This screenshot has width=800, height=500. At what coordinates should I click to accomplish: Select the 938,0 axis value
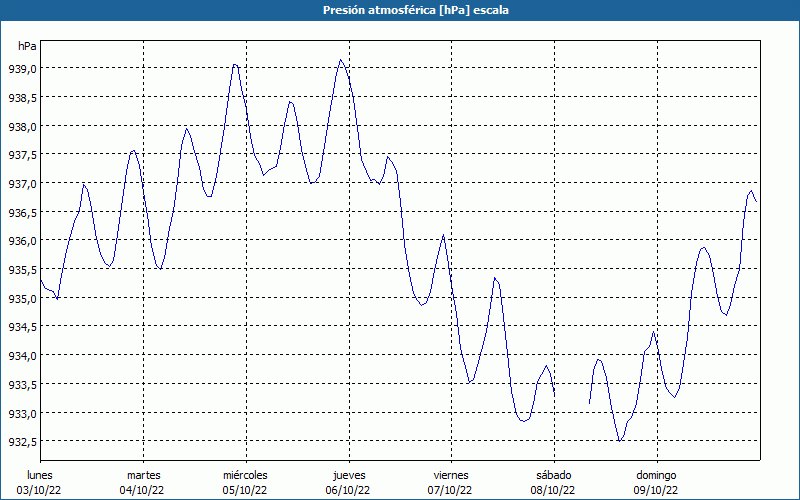[x=22, y=126]
